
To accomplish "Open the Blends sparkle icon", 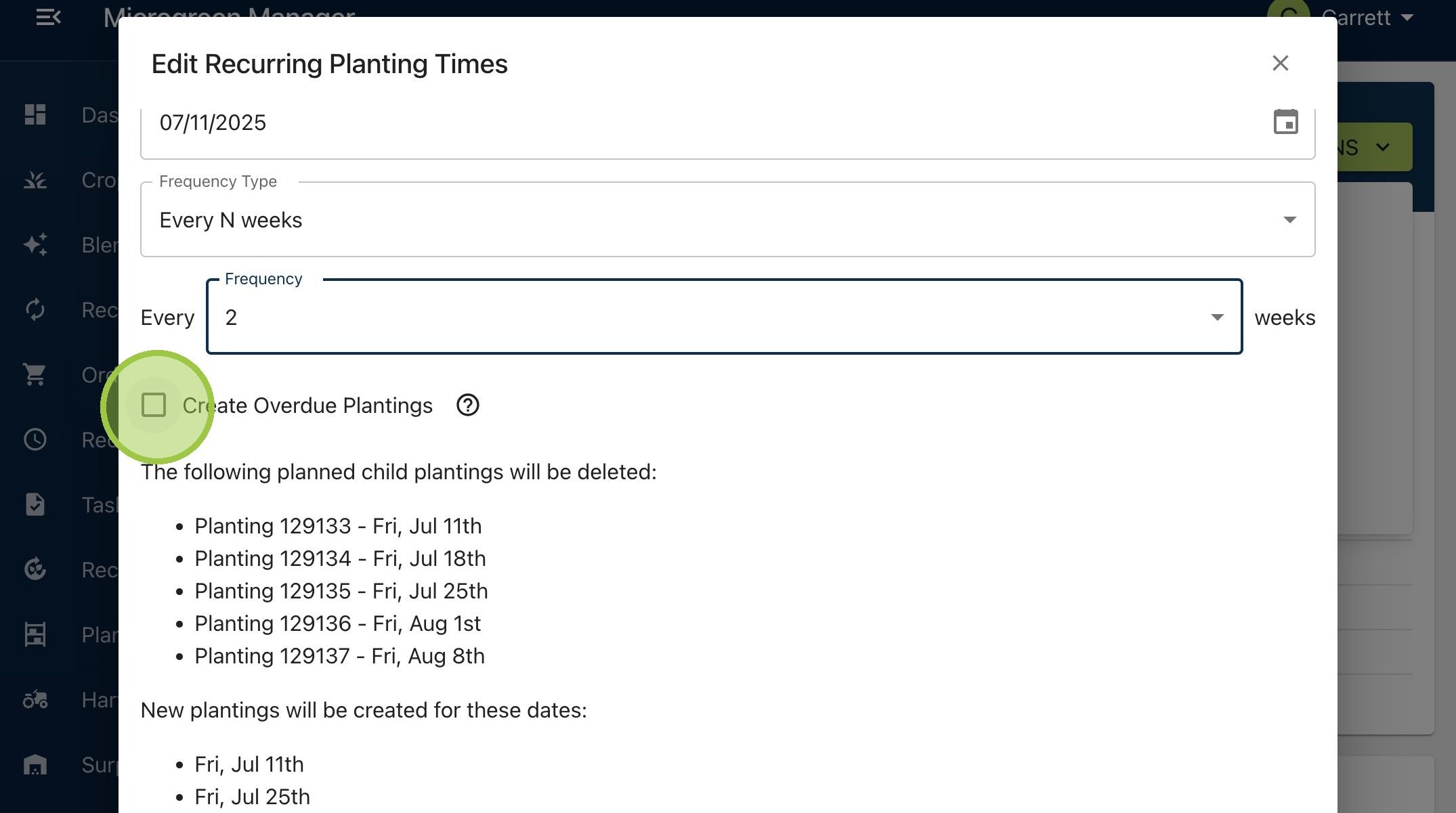I will (35, 244).
